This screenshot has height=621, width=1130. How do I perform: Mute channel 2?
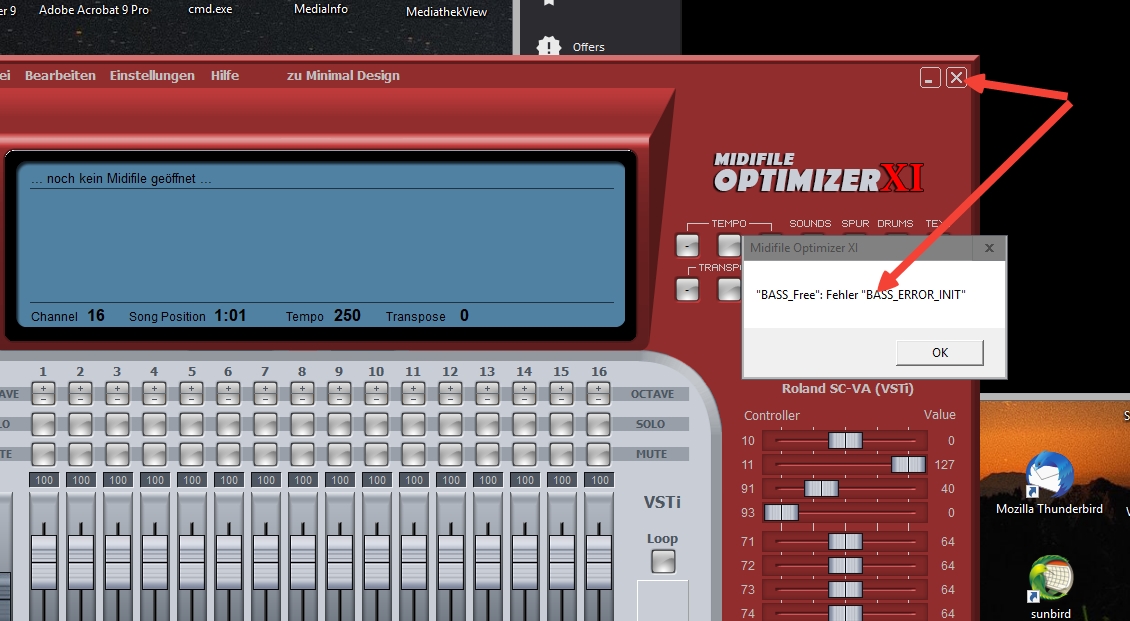coord(80,455)
